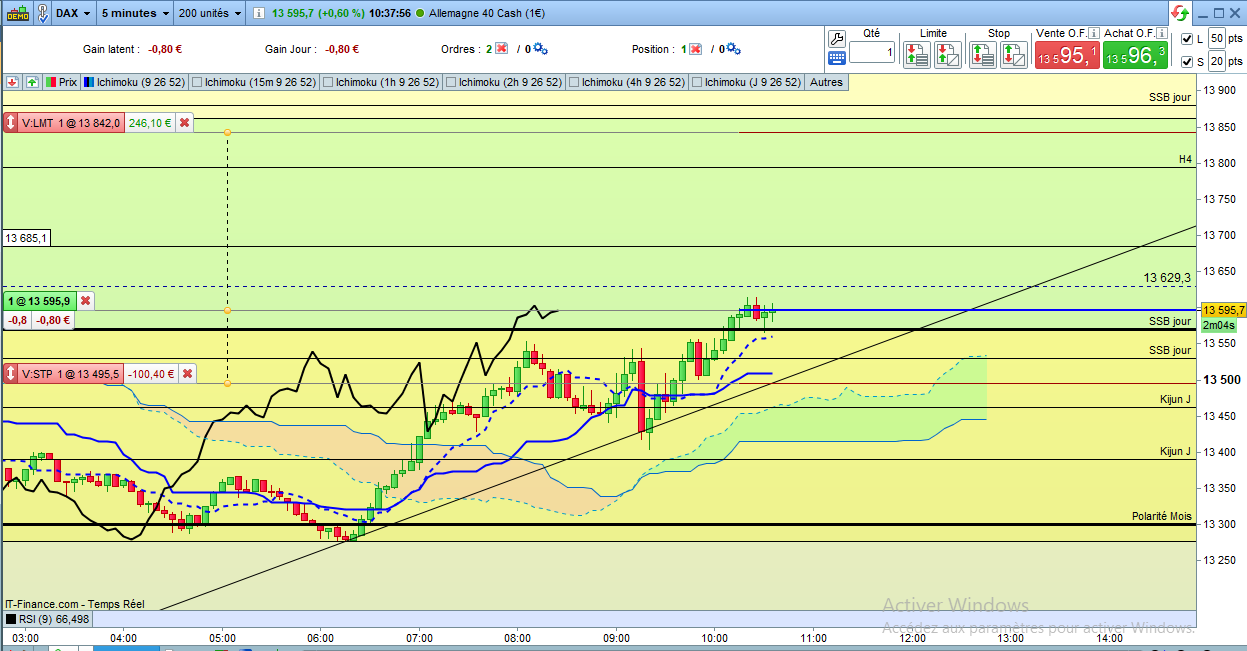Image resolution: width=1247 pixels, height=651 pixels.
Task: Click the 13 629,3 price level label
Action: coord(1167,277)
